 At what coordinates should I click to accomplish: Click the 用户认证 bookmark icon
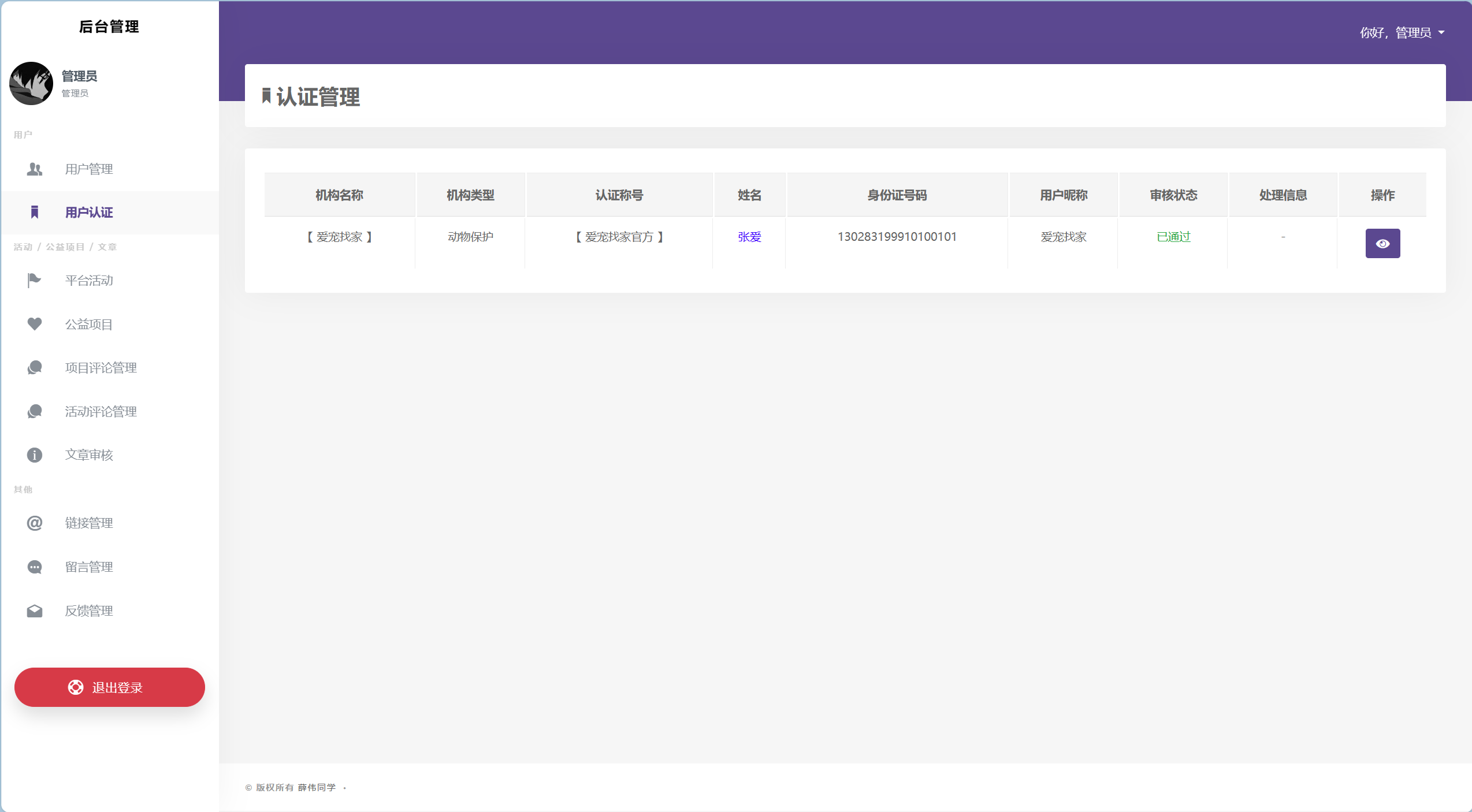(x=35, y=213)
